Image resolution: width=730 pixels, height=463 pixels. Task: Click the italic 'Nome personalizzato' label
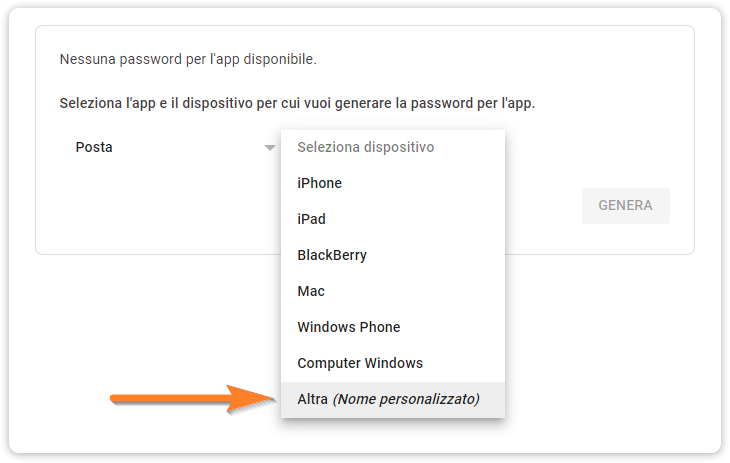(406, 399)
